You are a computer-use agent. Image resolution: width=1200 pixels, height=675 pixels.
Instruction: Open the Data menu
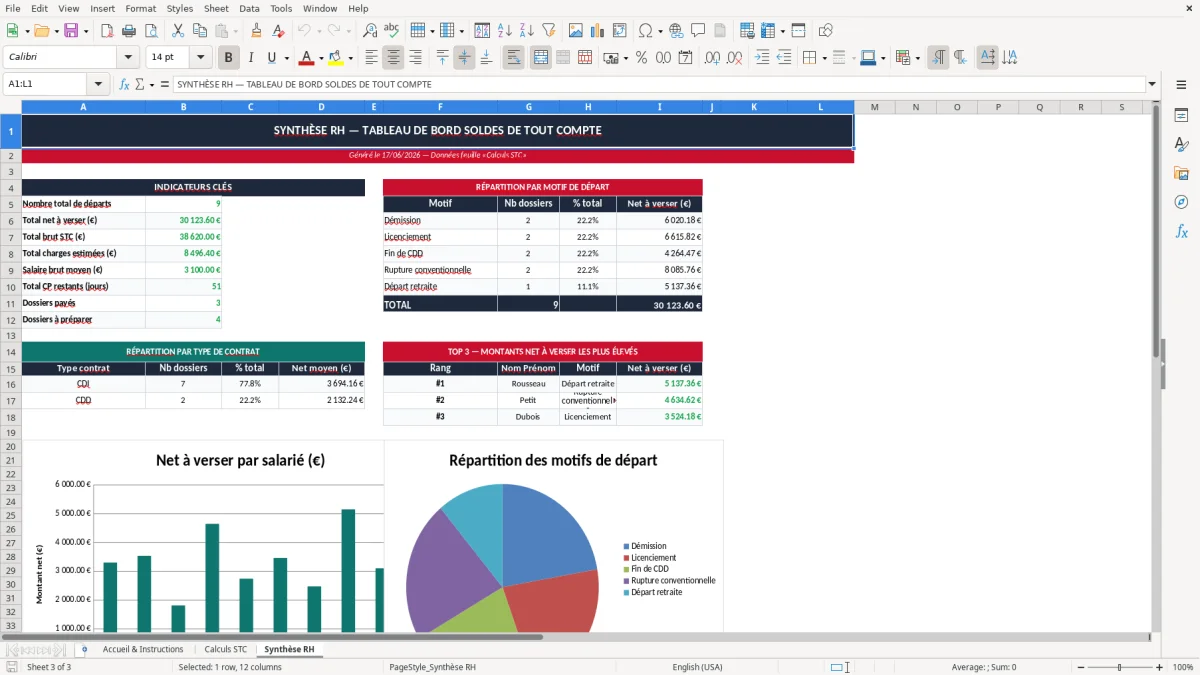pos(249,8)
